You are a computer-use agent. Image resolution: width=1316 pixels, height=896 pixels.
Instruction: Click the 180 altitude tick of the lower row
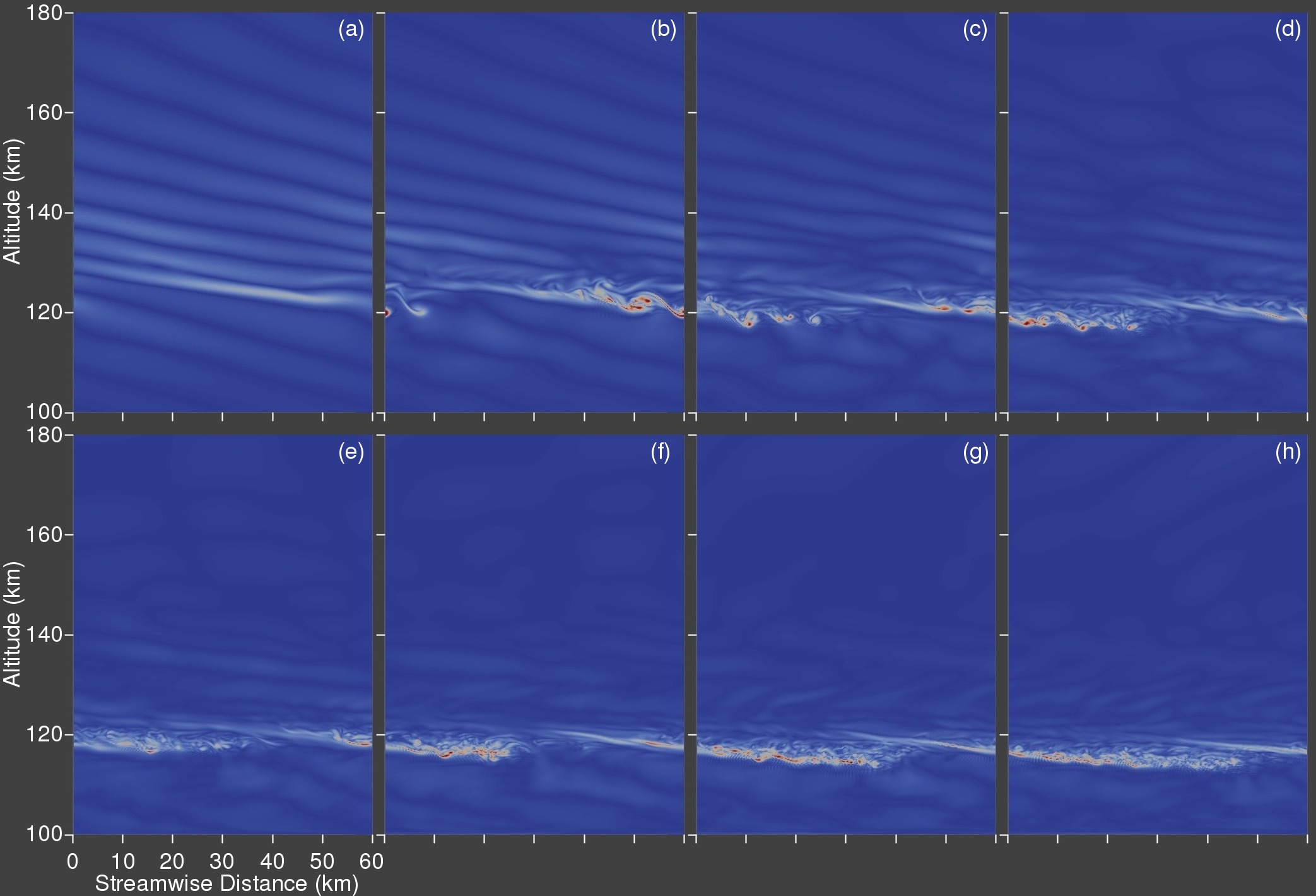pos(44,435)
